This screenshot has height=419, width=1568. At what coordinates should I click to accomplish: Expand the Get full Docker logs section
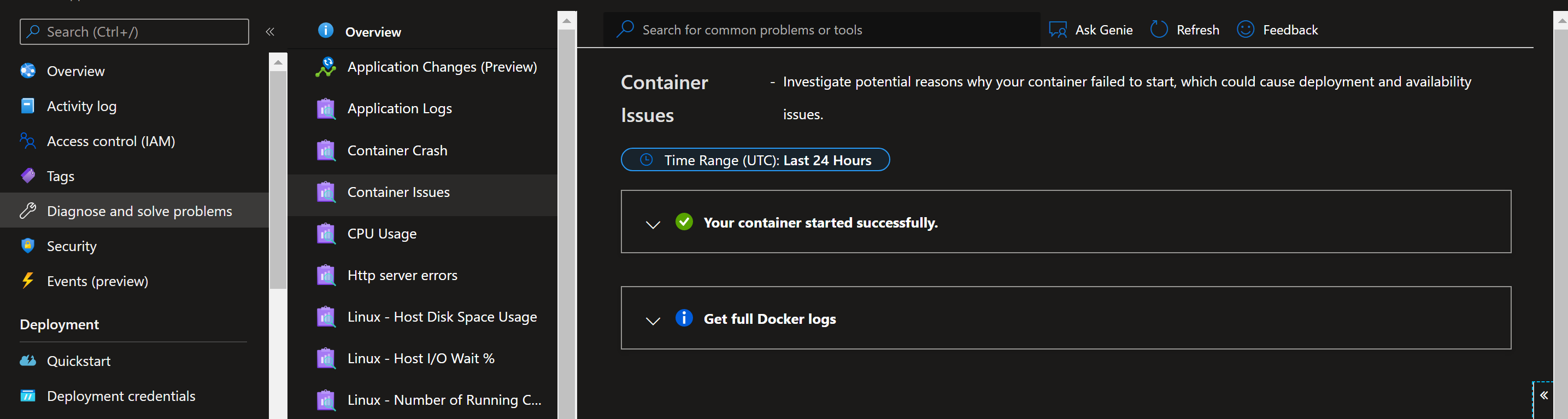[x=653, y=321]
